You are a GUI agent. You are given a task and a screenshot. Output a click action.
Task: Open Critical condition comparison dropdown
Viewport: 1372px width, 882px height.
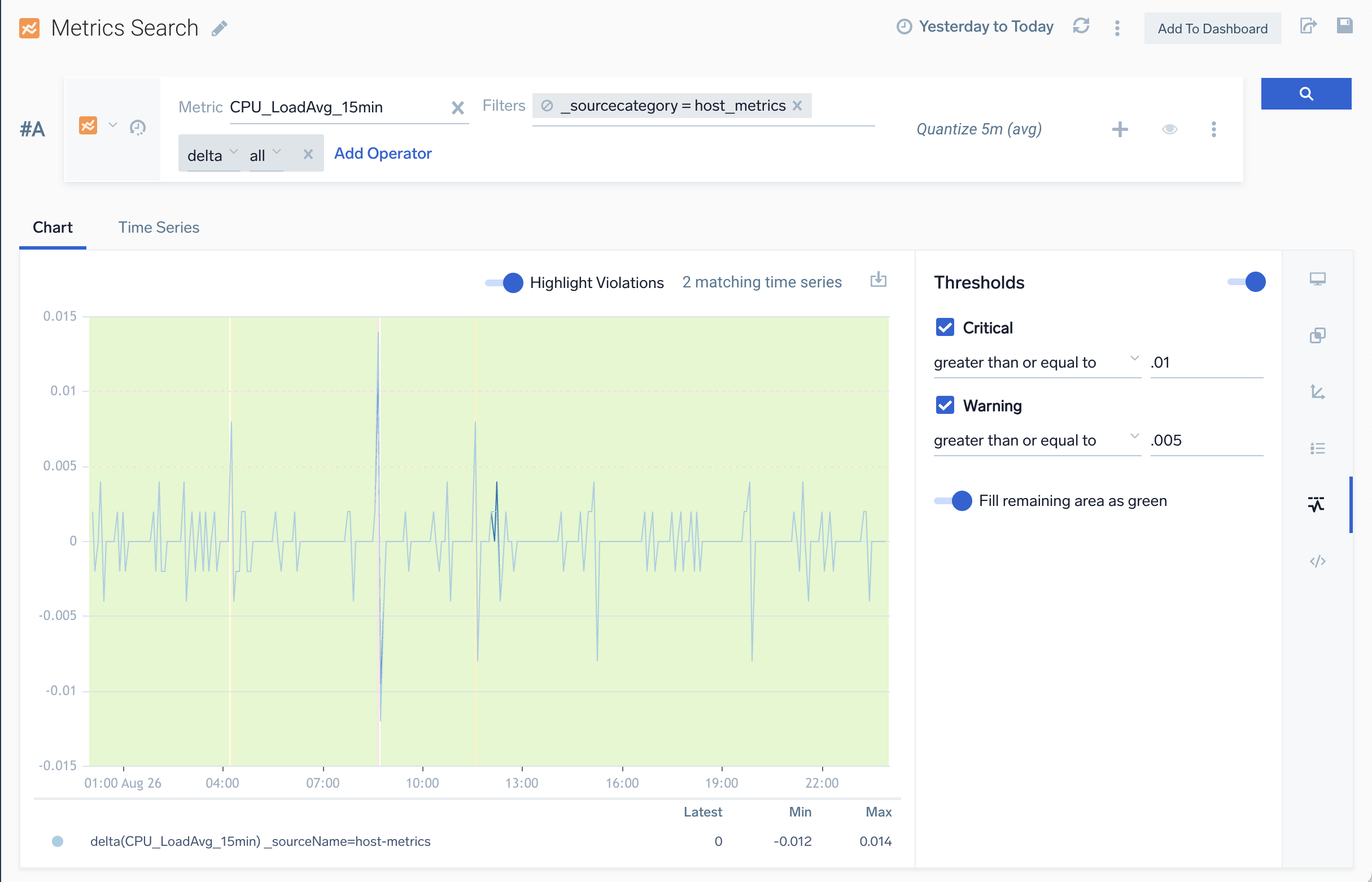click(x=1037, y=363)
